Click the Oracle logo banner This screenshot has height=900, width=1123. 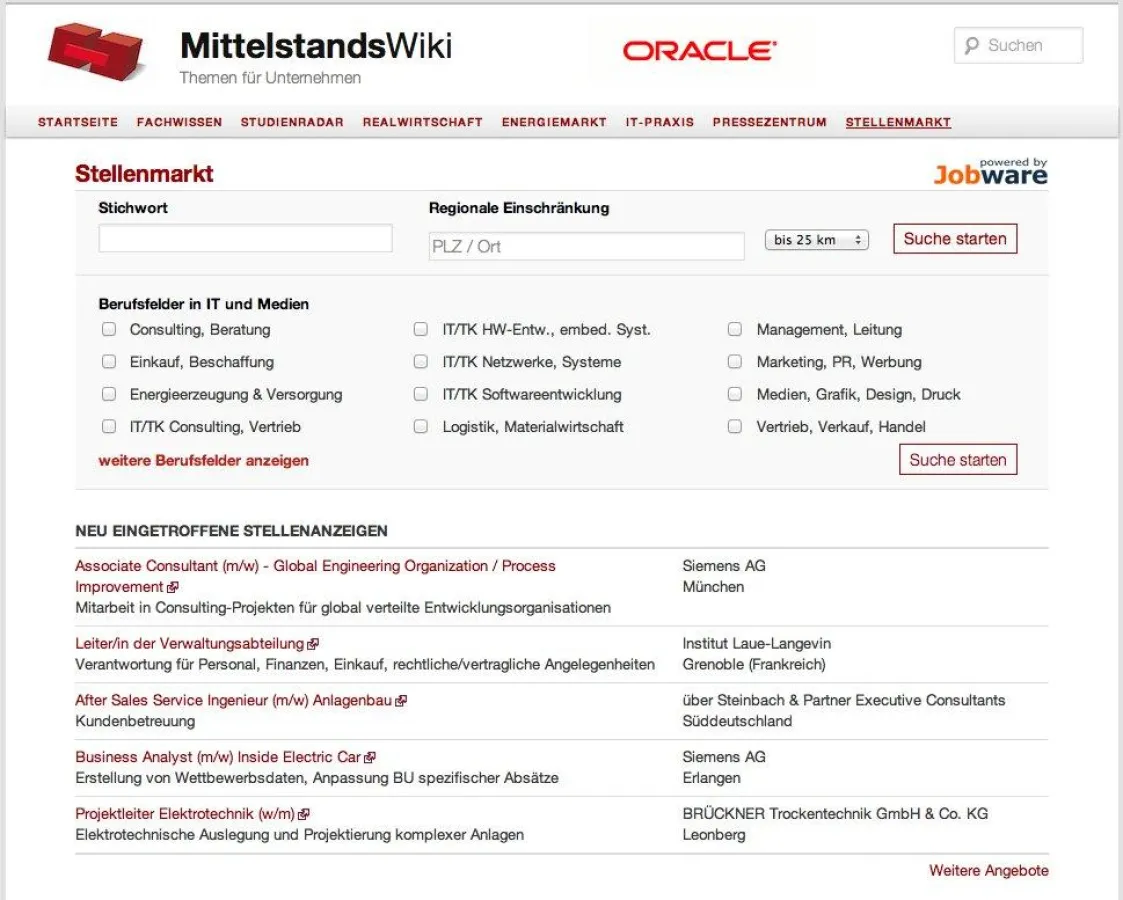(700, 50)
